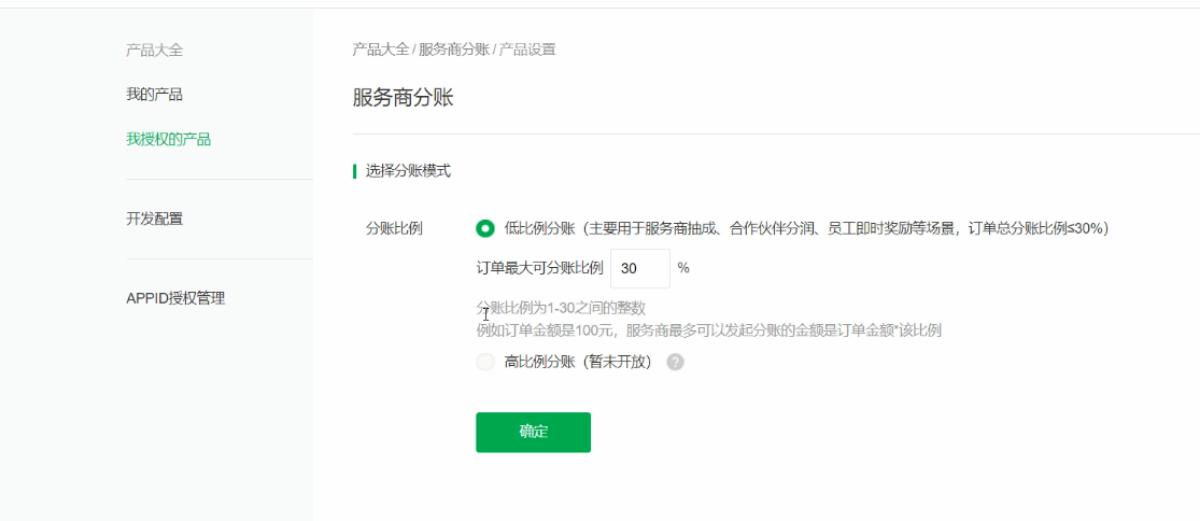Viewport: 1201px width, 521px height.
Task: Open 开发配置 in the sidebar
Action: pyautogui.click(x=154, y=219)
